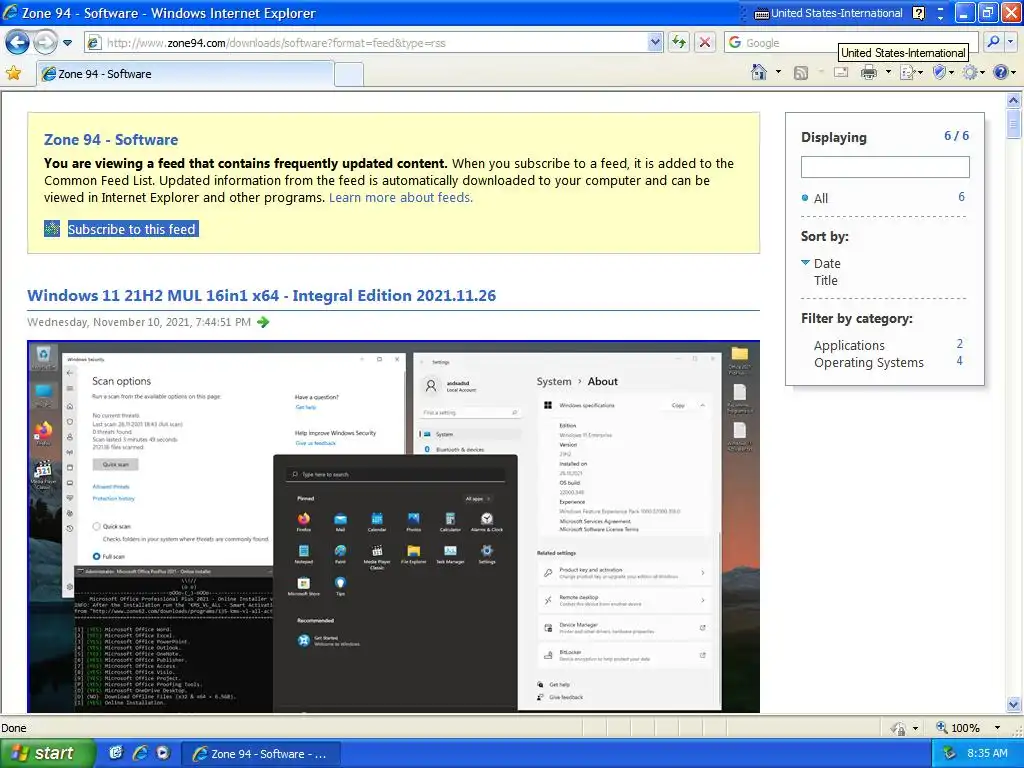Screen dimensions: 1024x768
Task: Open the search provider options dropdown
Action: pos(1010,42)
